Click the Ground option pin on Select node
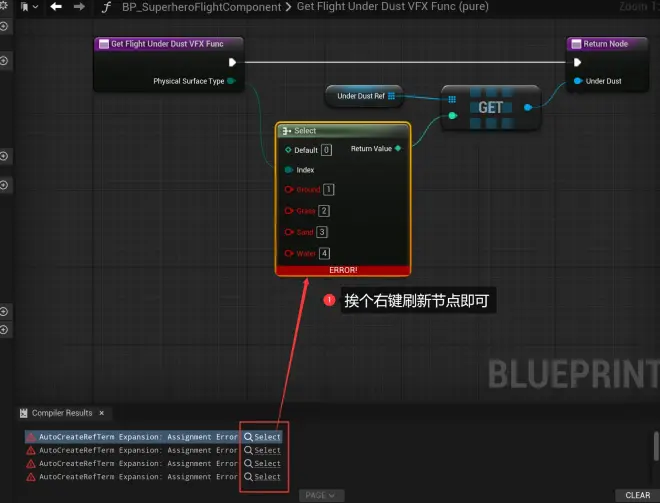This screenshot has height=503, width=660. coord(288,189)
